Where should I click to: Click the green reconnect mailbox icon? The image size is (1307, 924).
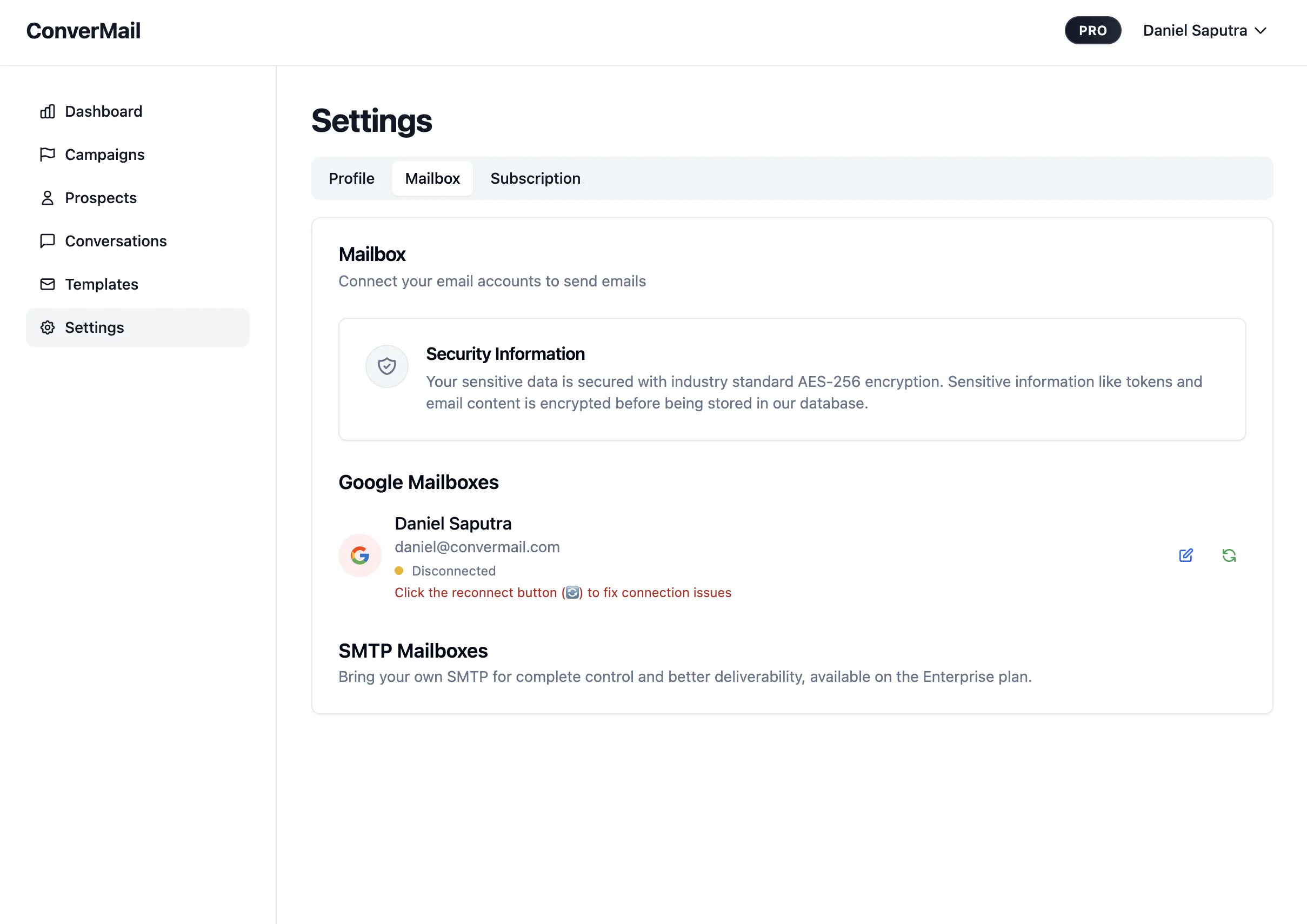click(1229, 555)
